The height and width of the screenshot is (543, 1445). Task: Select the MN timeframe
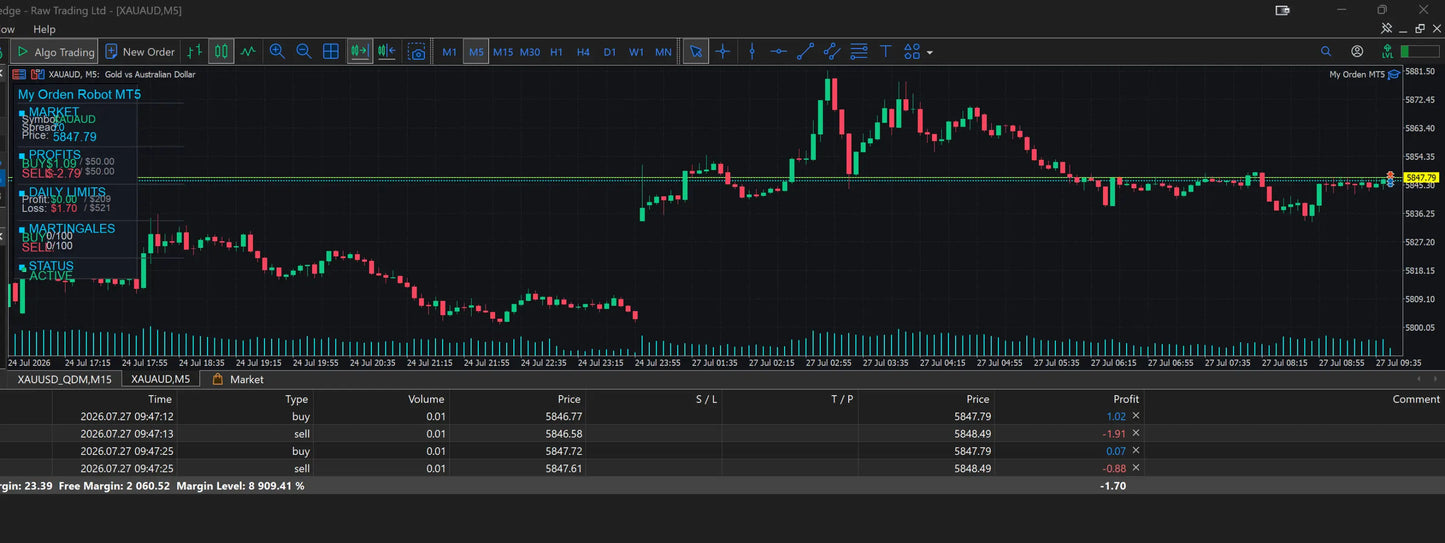663,52
